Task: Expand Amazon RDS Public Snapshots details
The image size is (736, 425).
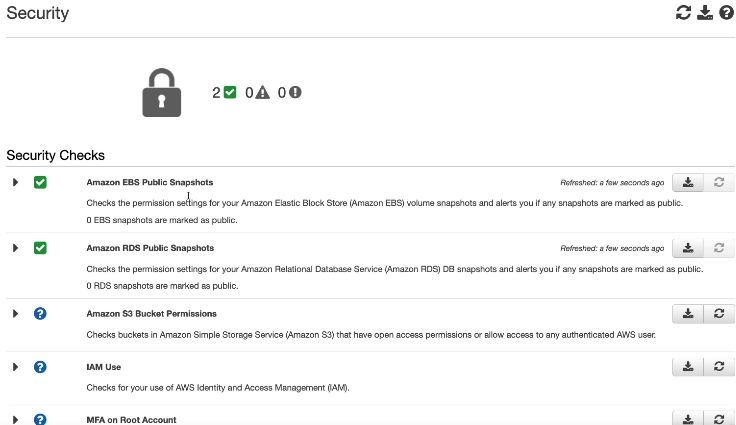Action: coord(15,248)
